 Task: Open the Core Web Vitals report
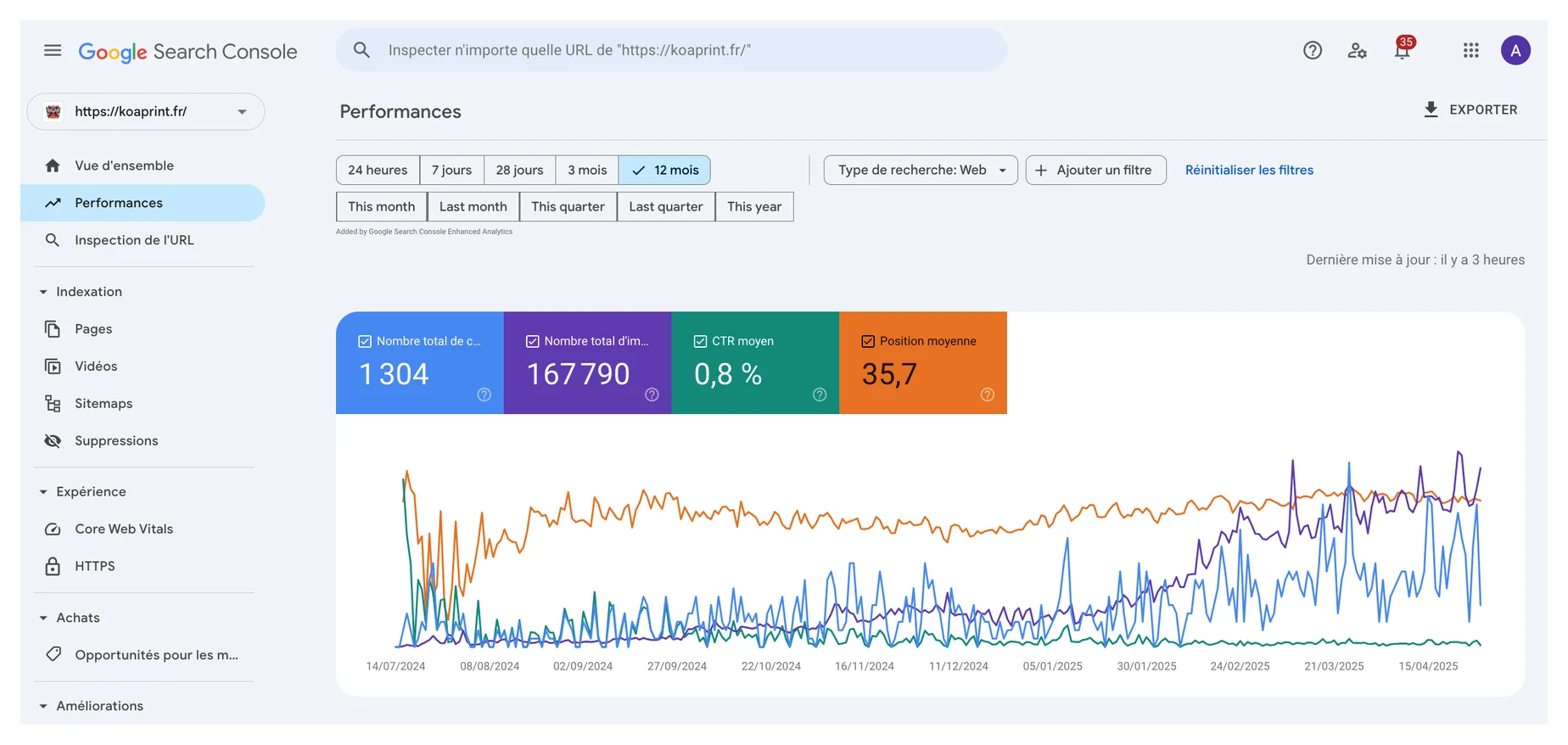pyautogui.click(x=143, y=529)
